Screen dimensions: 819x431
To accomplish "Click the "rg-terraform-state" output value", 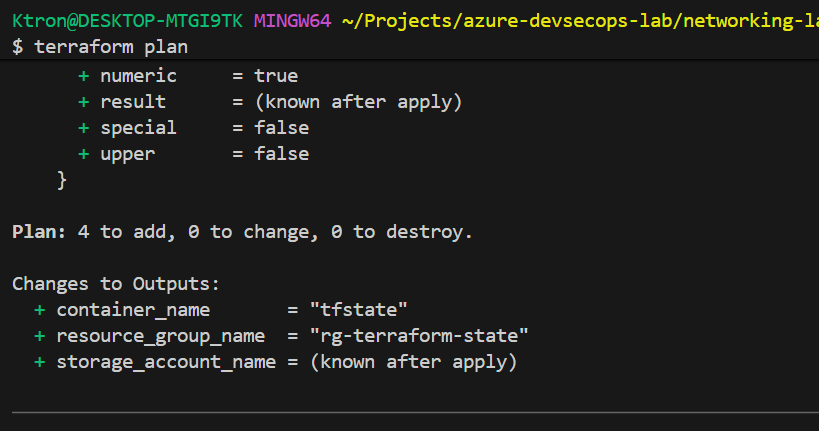I will [418, 336].
